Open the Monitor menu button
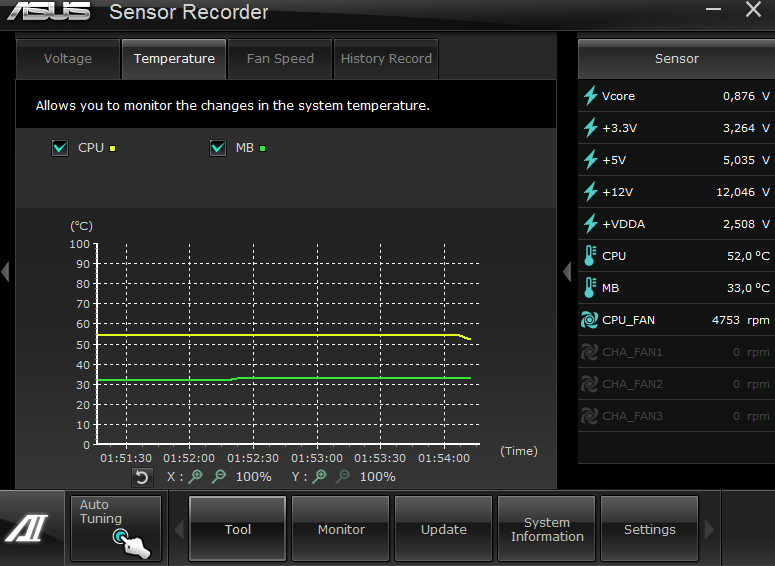The height and width of the screenshot is (566, 775). click(341, 529)
